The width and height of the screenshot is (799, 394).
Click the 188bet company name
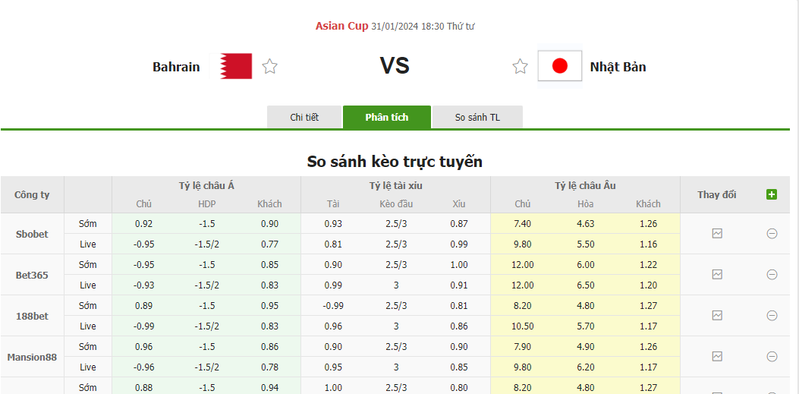(32, 316)
